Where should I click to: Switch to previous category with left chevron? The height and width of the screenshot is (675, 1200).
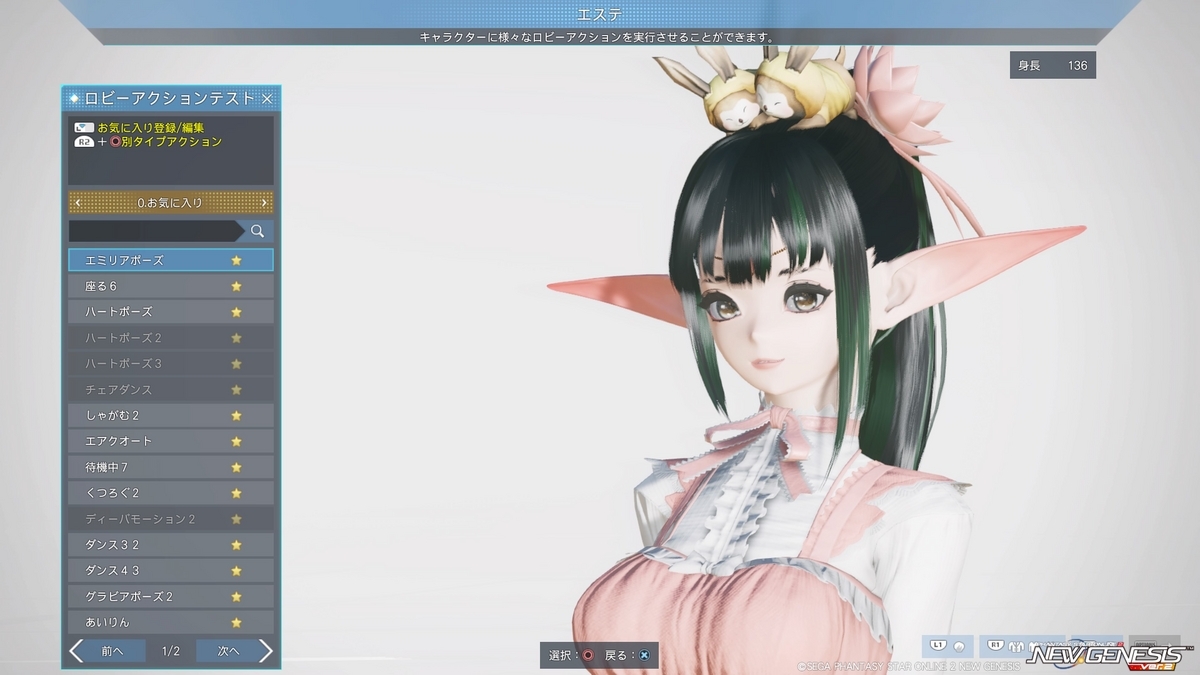(78, 203)
